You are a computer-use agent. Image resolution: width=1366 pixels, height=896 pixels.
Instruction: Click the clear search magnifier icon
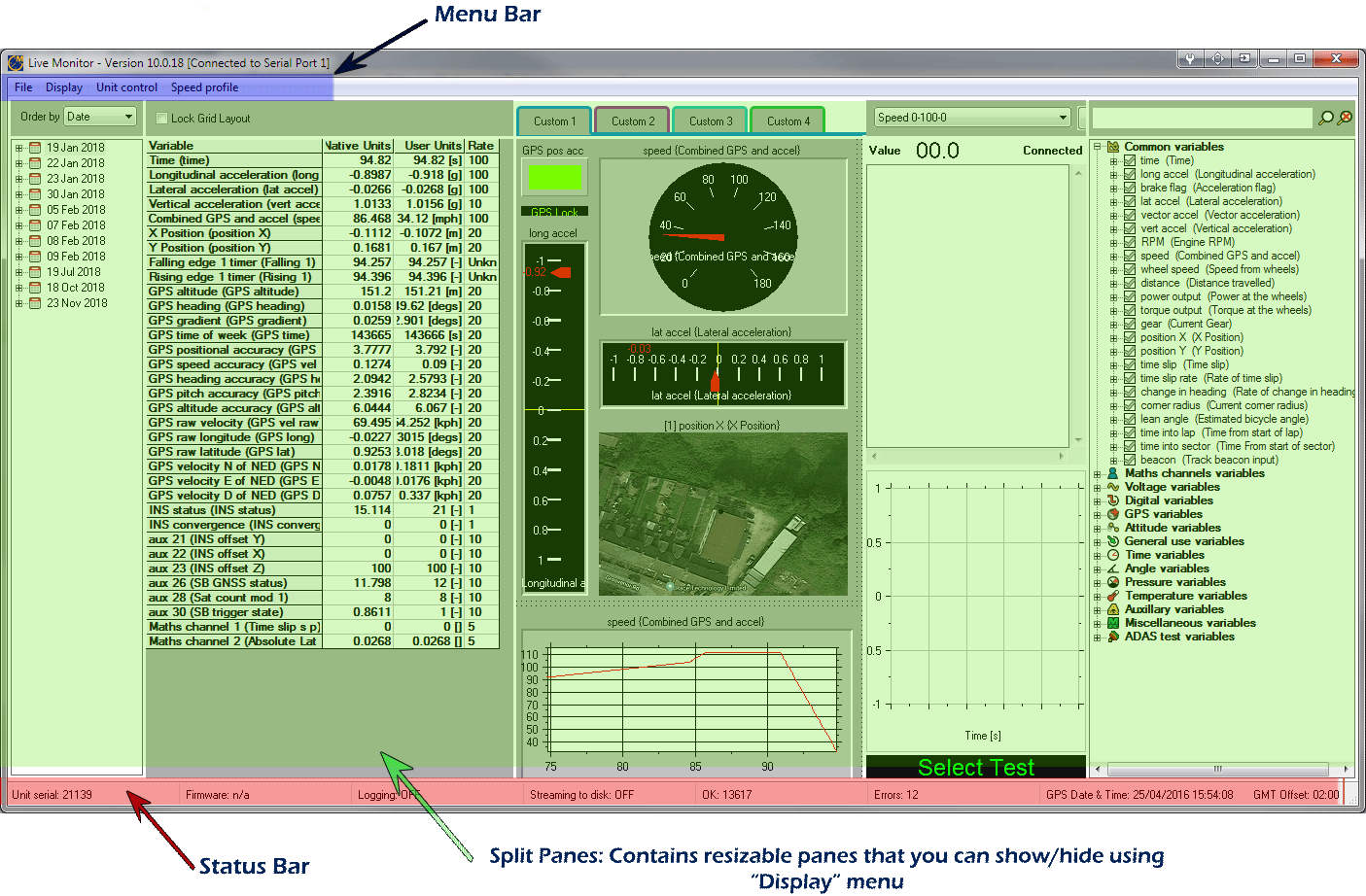pyautogui.click(x=1346, y=118)
